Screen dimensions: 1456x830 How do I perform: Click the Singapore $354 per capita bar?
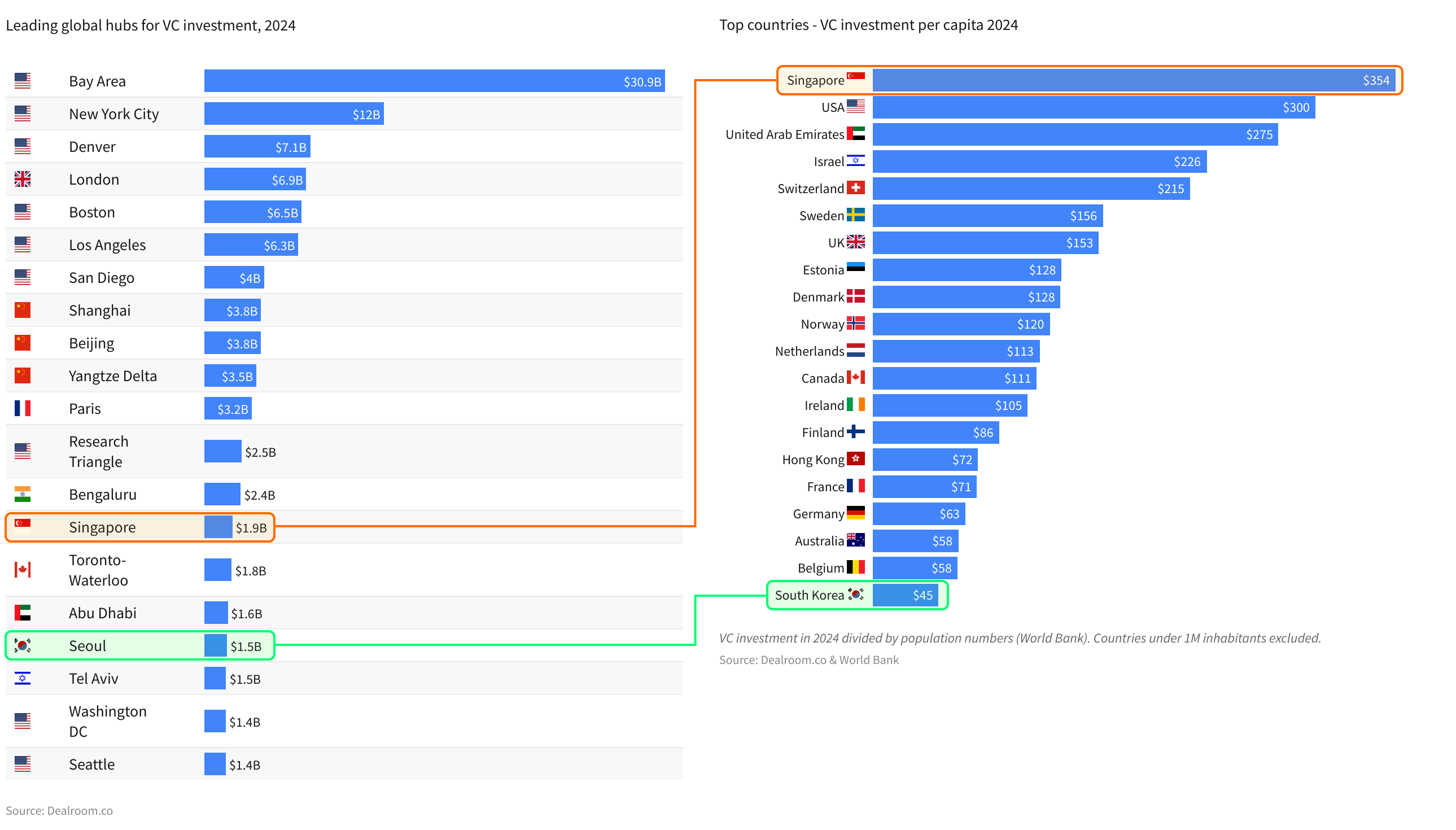(1133, 80)
